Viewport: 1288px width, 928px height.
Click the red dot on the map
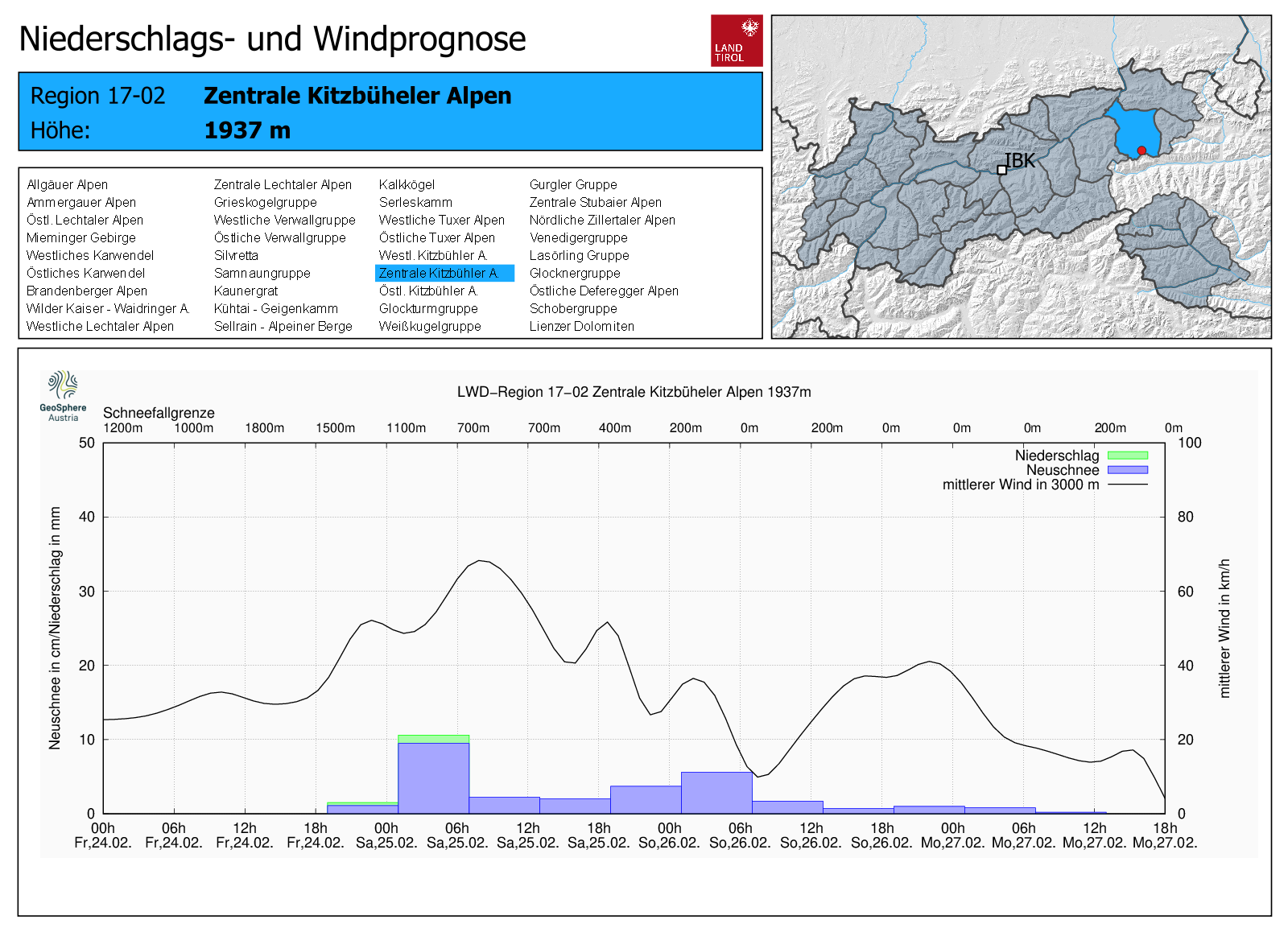(1141, 151)
